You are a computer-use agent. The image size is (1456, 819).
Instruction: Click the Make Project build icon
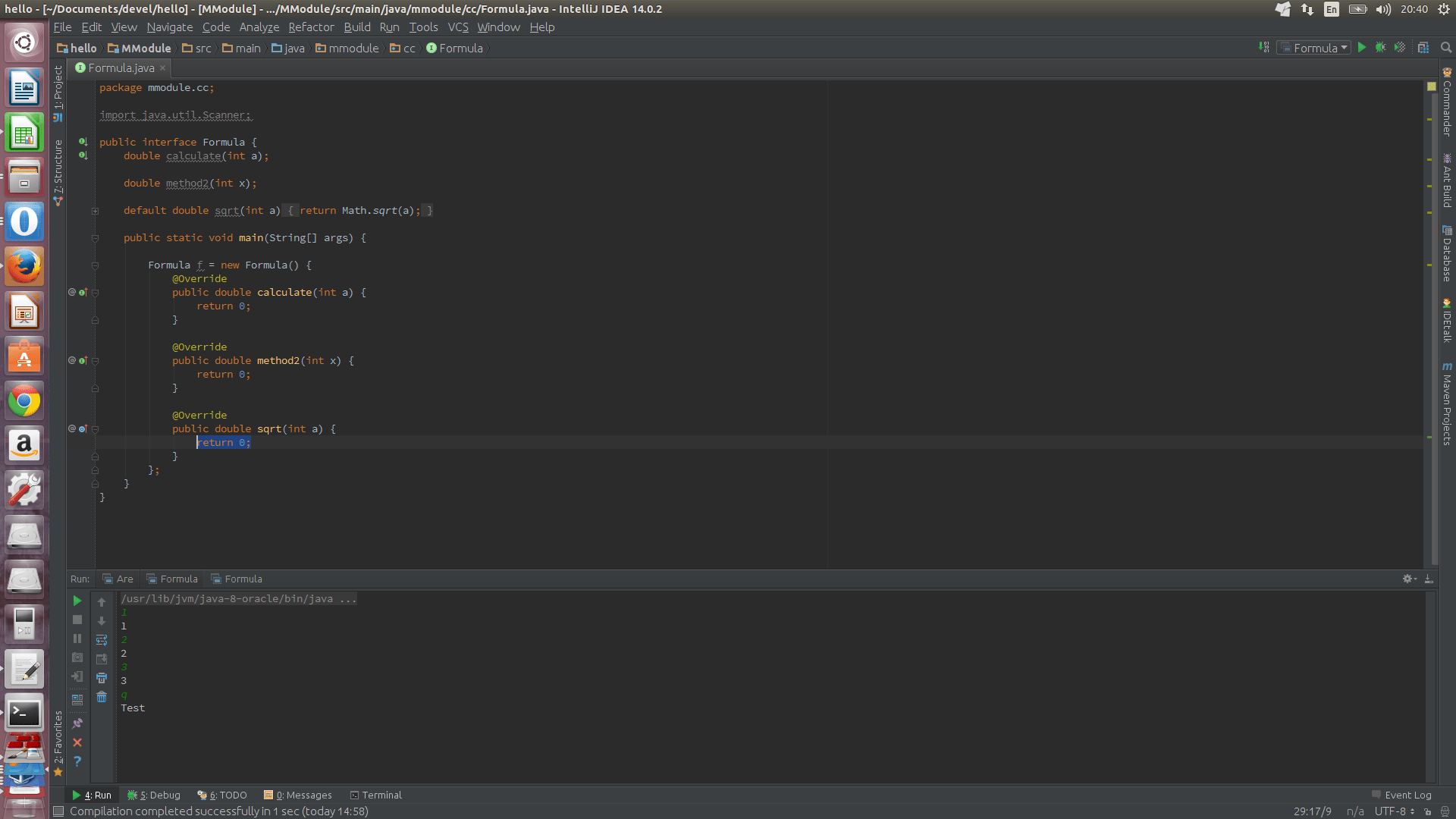[x=1264, y=47]
